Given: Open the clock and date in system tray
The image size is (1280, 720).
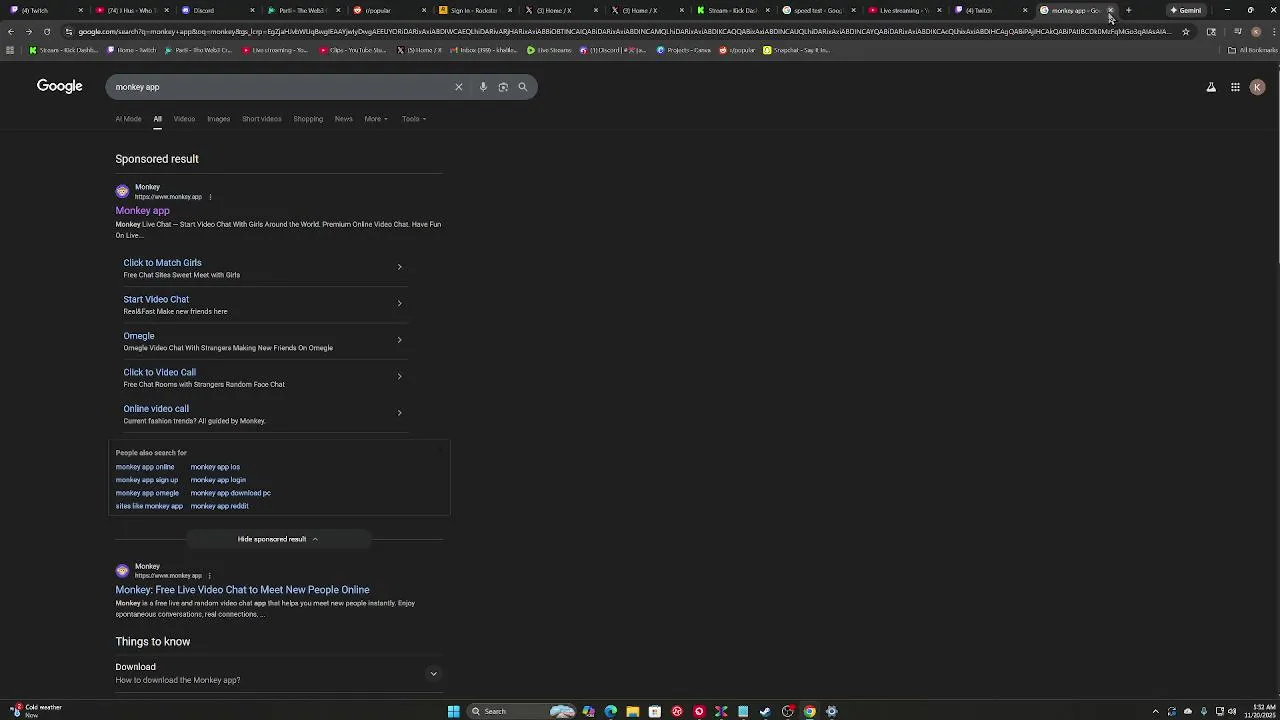Looking at the screenshot, I should (x=1260, y=711).
